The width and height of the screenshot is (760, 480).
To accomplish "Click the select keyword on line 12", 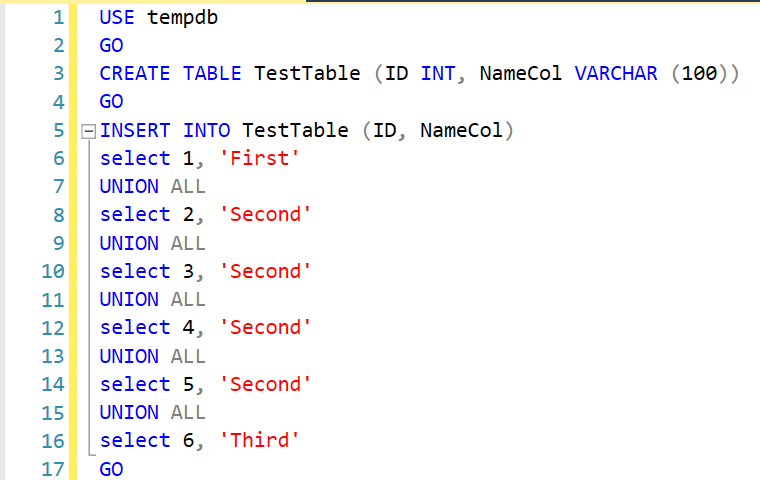I will tap(135, 328).
